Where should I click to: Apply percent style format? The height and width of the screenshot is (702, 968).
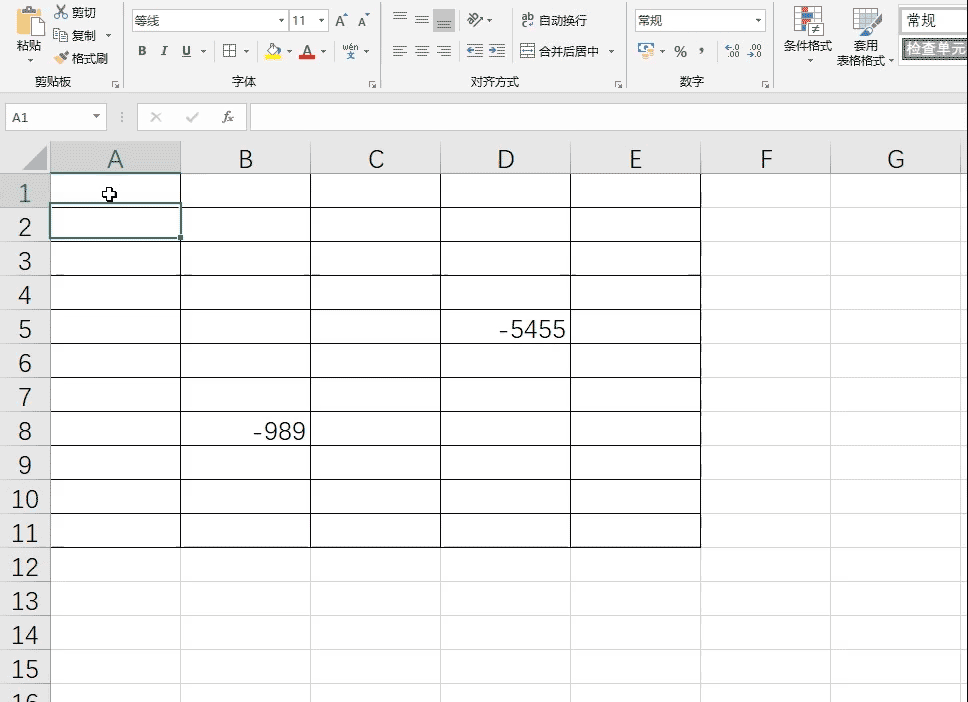coord(680,51)
